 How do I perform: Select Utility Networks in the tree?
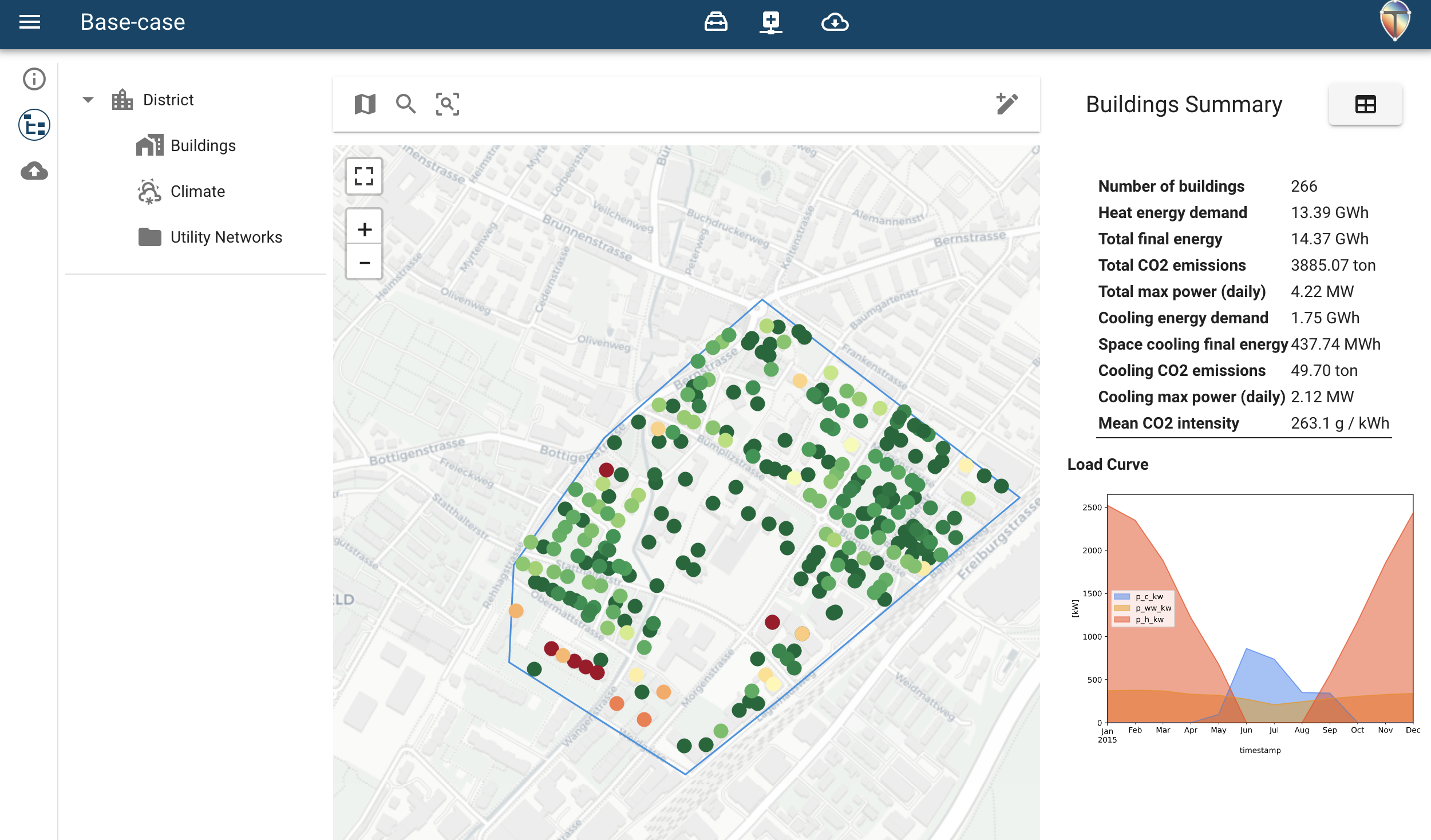coord(226,237)
